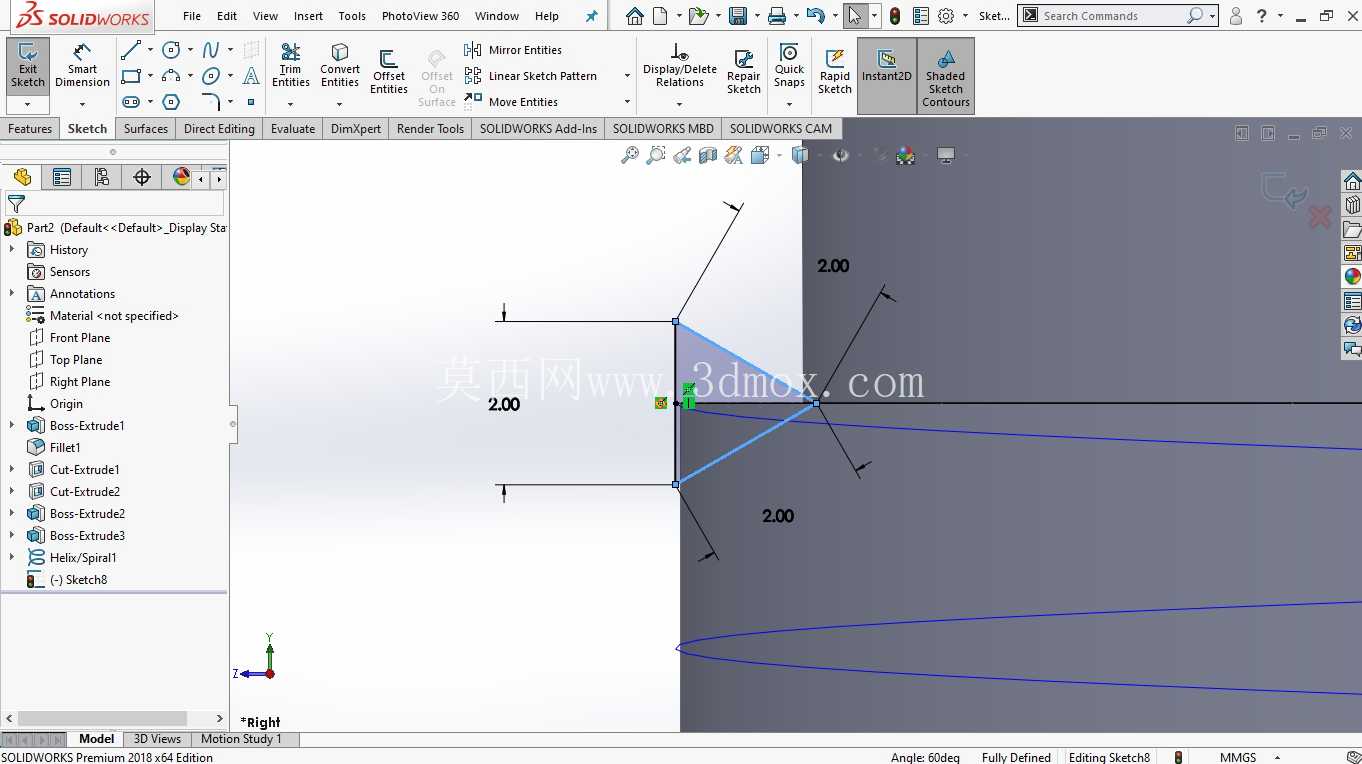The width and height of the screenshot is (1362, 764).
Task: Open the PhotoView 360 menu
Action: click(x=420, y=16)
